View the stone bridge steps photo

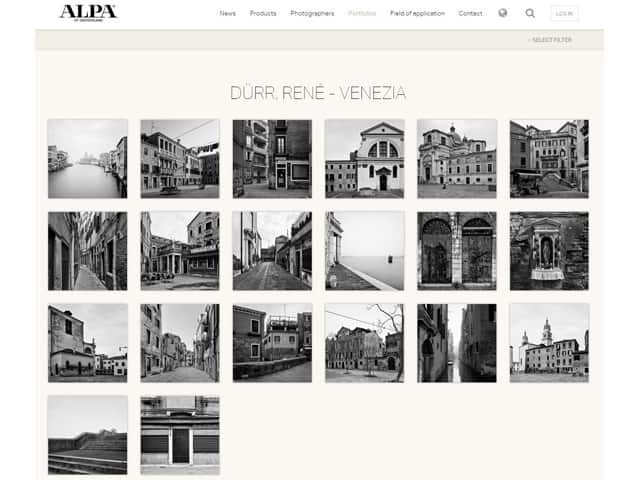[x=87, y=435]
